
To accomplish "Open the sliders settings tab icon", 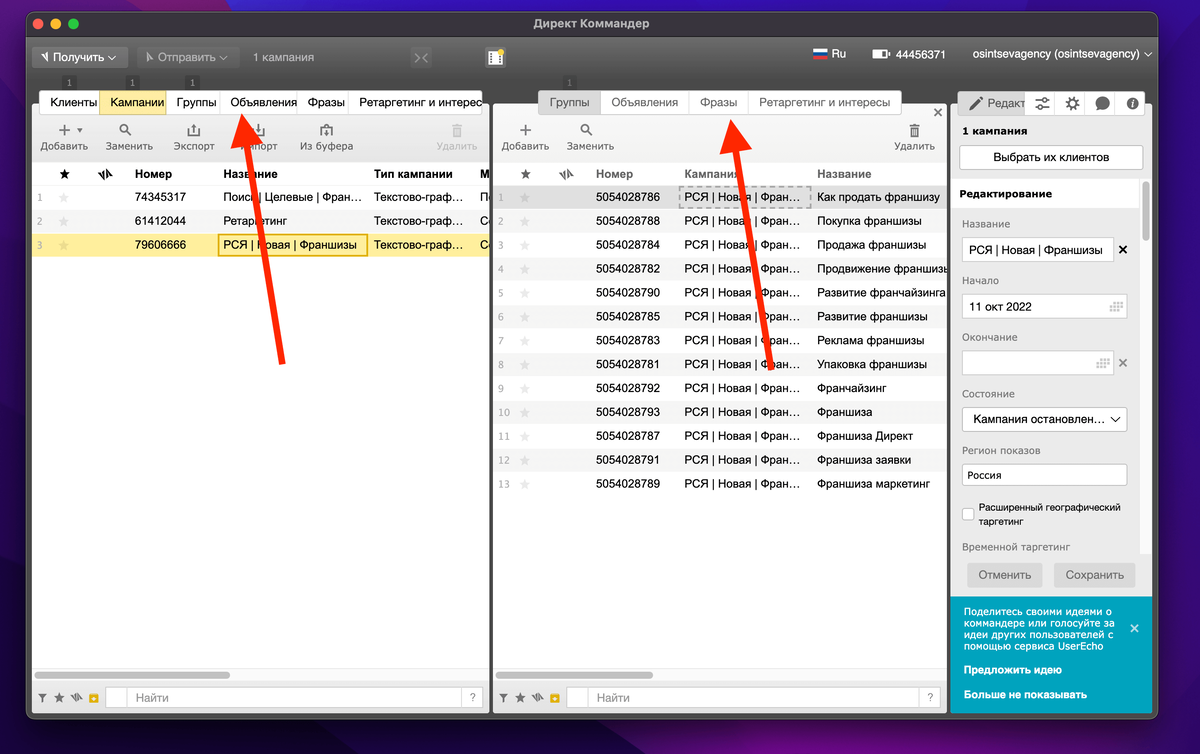I will coord(1042,102).
